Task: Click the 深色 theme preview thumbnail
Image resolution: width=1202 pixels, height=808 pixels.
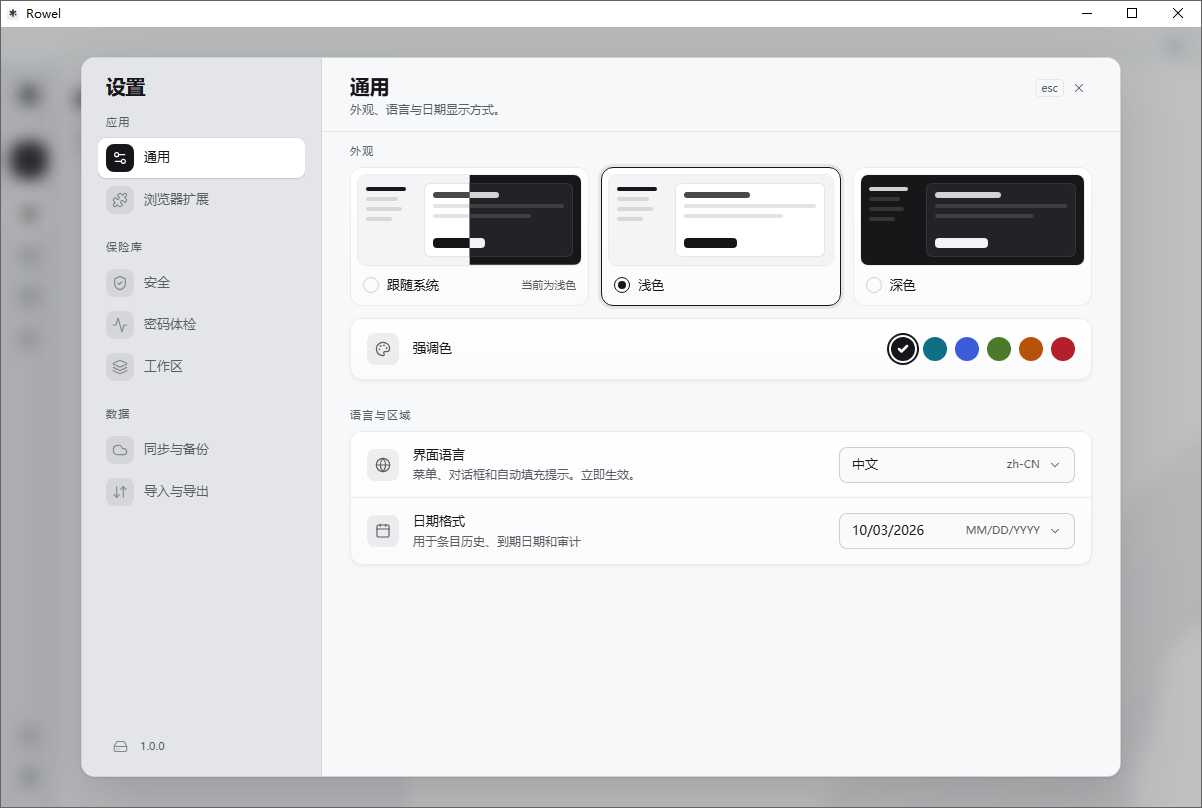Action: [x=972, y=220]
